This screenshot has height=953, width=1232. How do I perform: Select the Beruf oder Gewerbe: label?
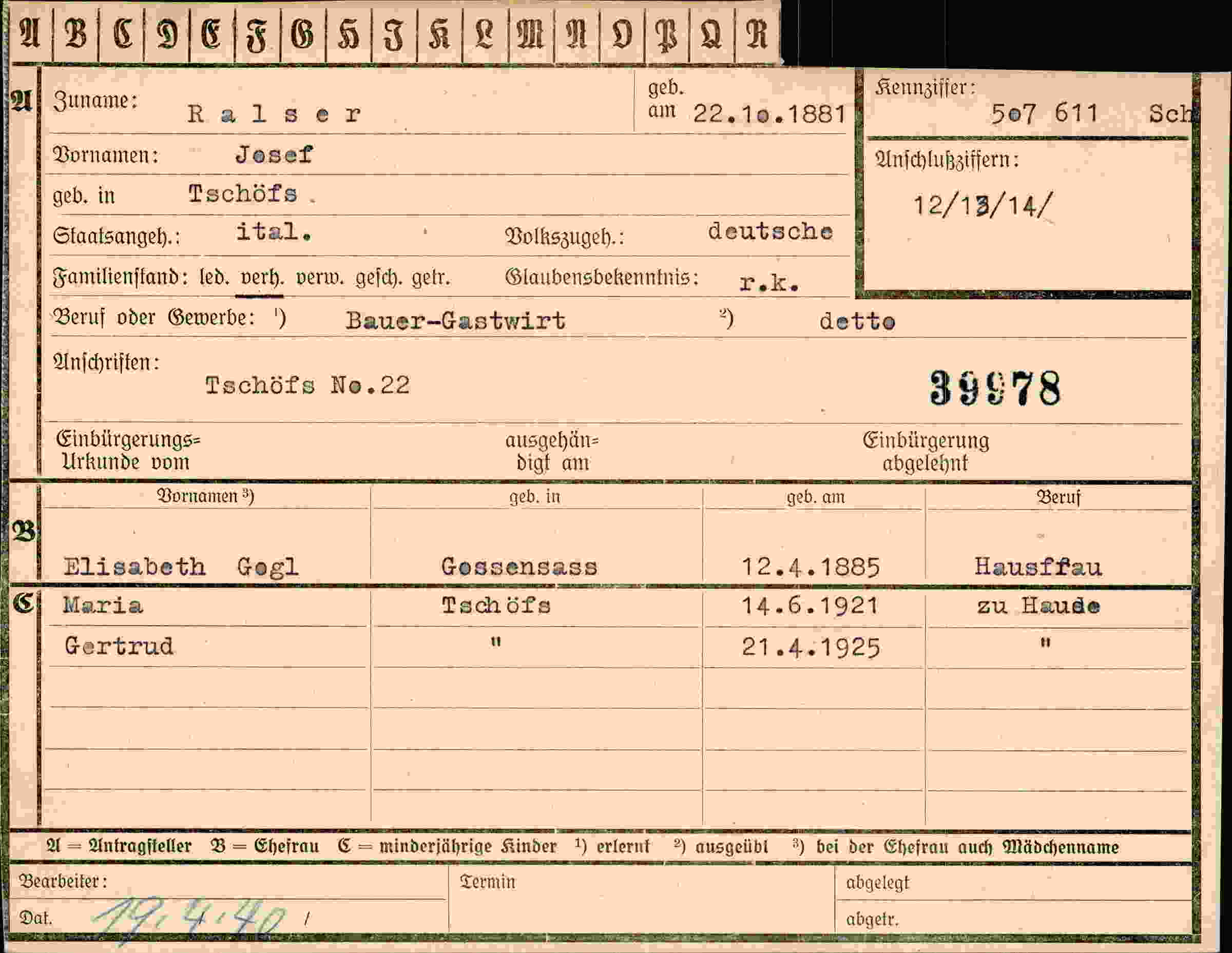click(154, 318)
